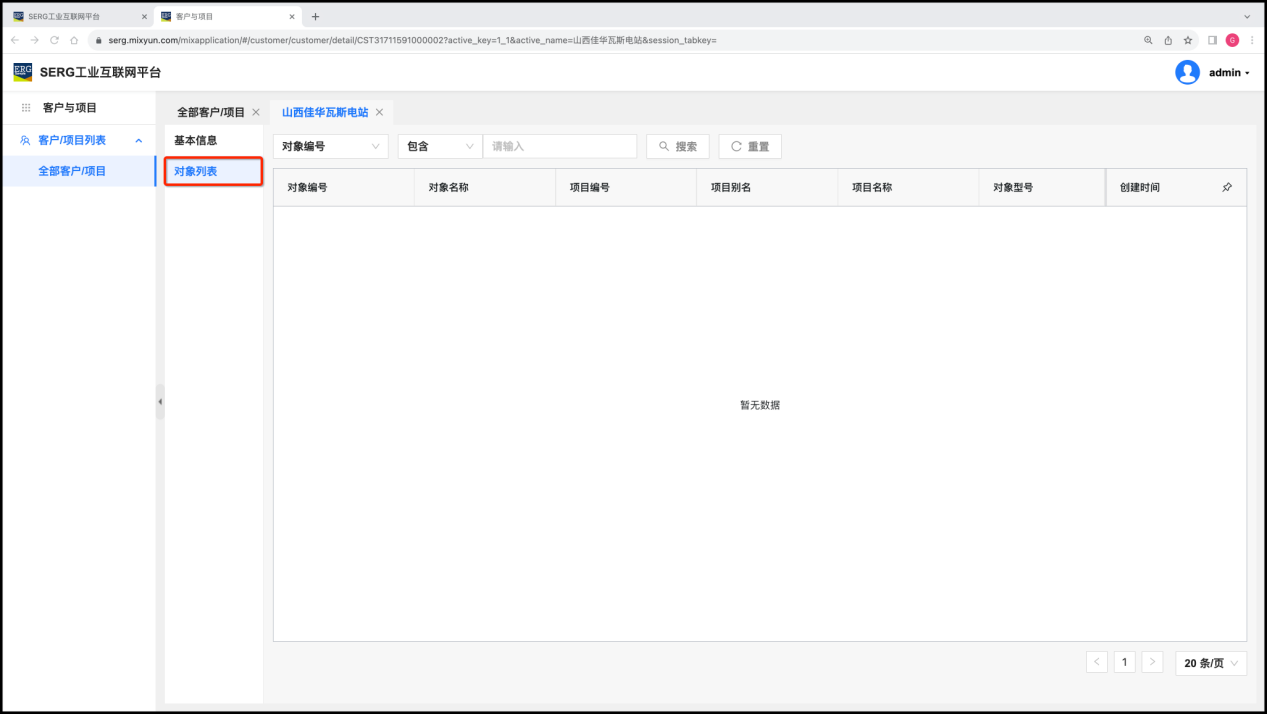This screenshot has height=714, width=1267.
Task: Click the pin icon in 创建时间 column header
Action: point(1227,187)
